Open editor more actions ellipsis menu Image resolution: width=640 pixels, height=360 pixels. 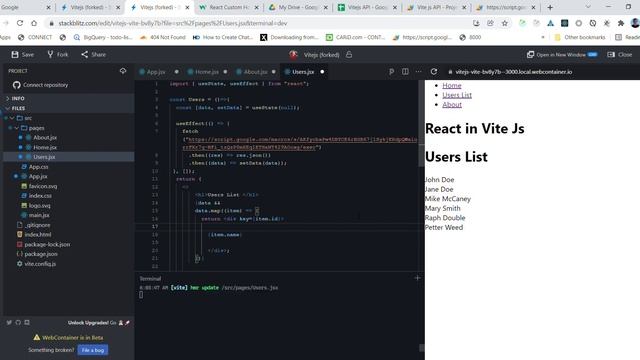(418, 71)
